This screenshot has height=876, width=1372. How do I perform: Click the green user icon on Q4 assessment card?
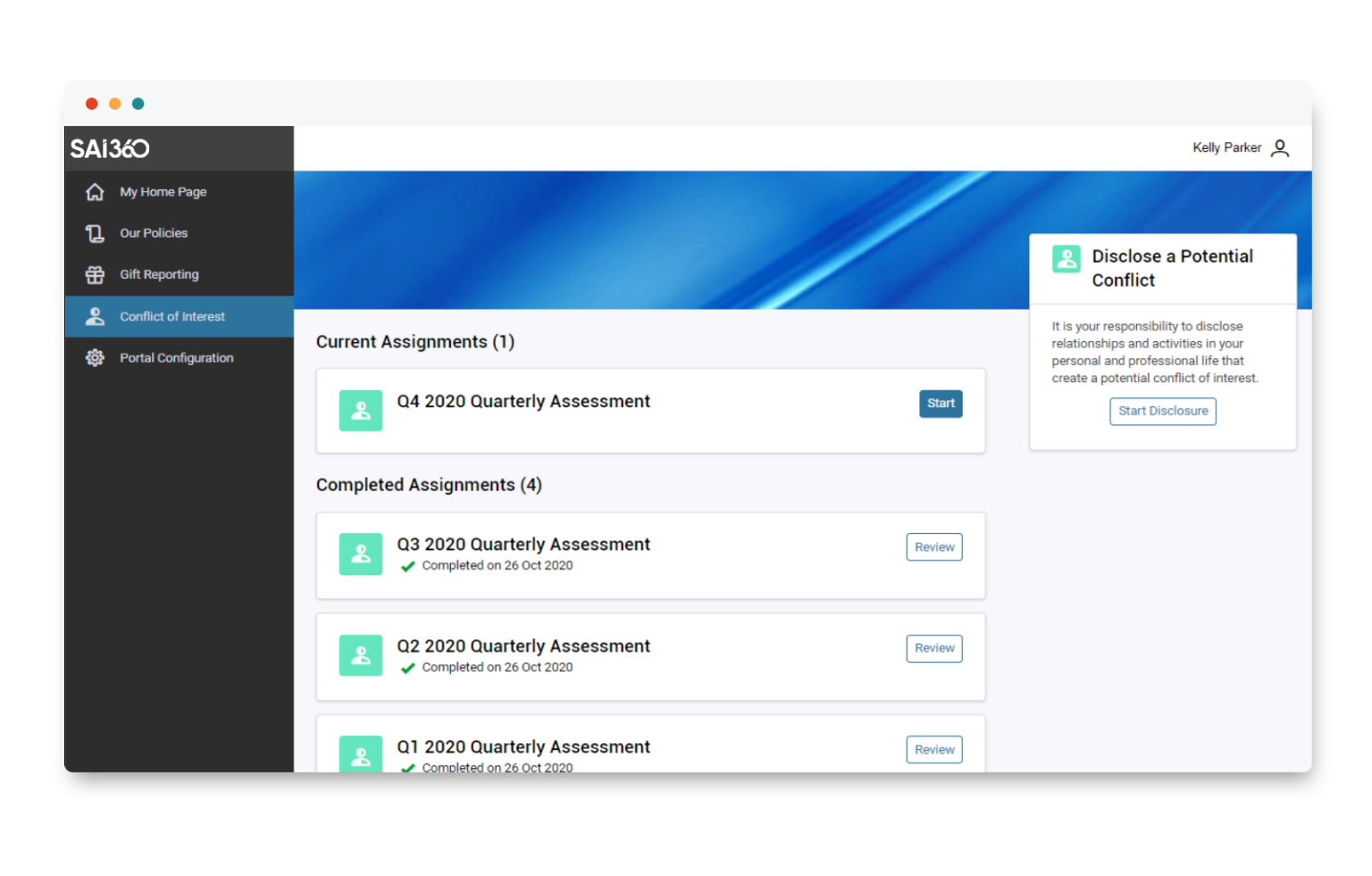pos(361,411)
